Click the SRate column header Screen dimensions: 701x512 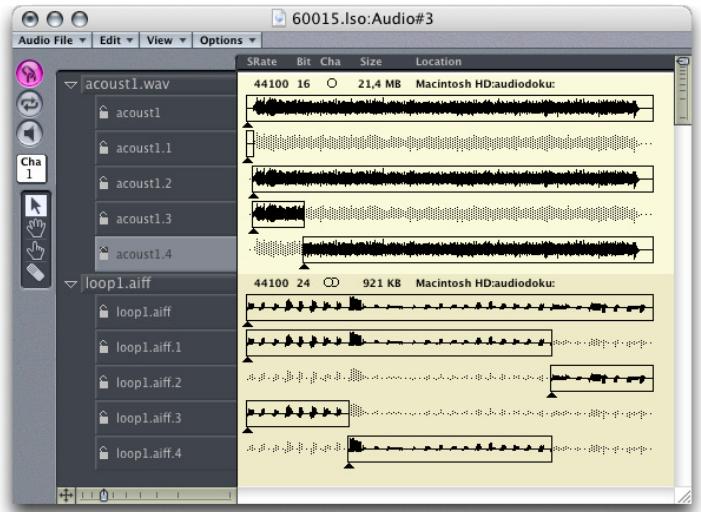coord(262,62)
